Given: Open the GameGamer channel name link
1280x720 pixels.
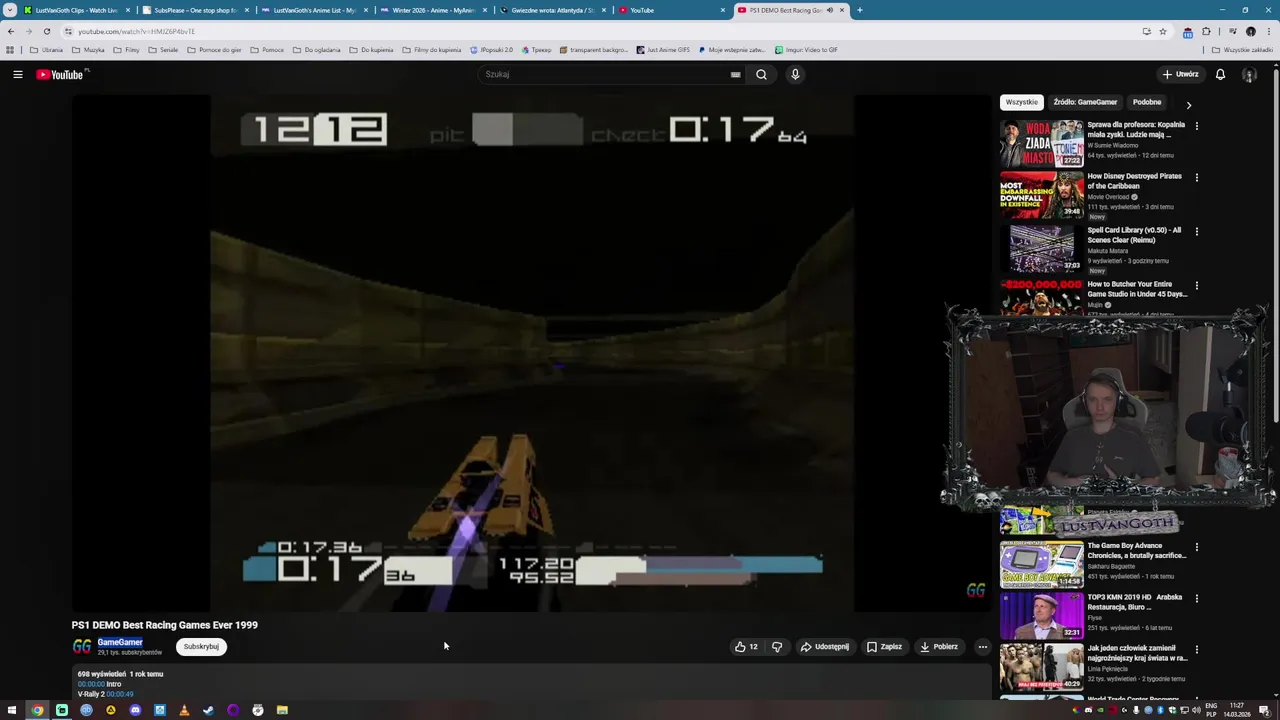Looking at the screenshot, I should tap(120, 642).
